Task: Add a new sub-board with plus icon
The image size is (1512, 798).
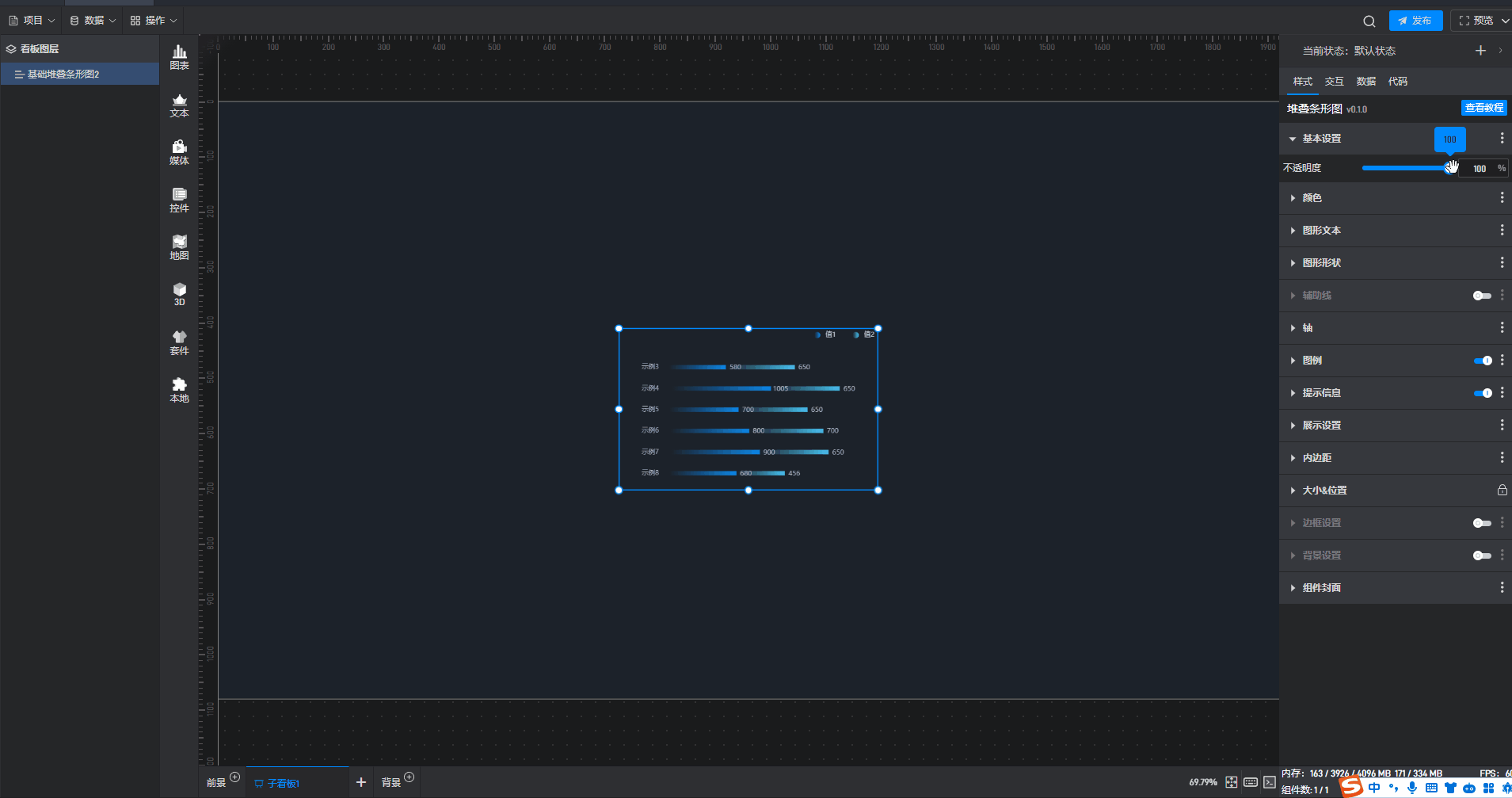Action: 361,782
